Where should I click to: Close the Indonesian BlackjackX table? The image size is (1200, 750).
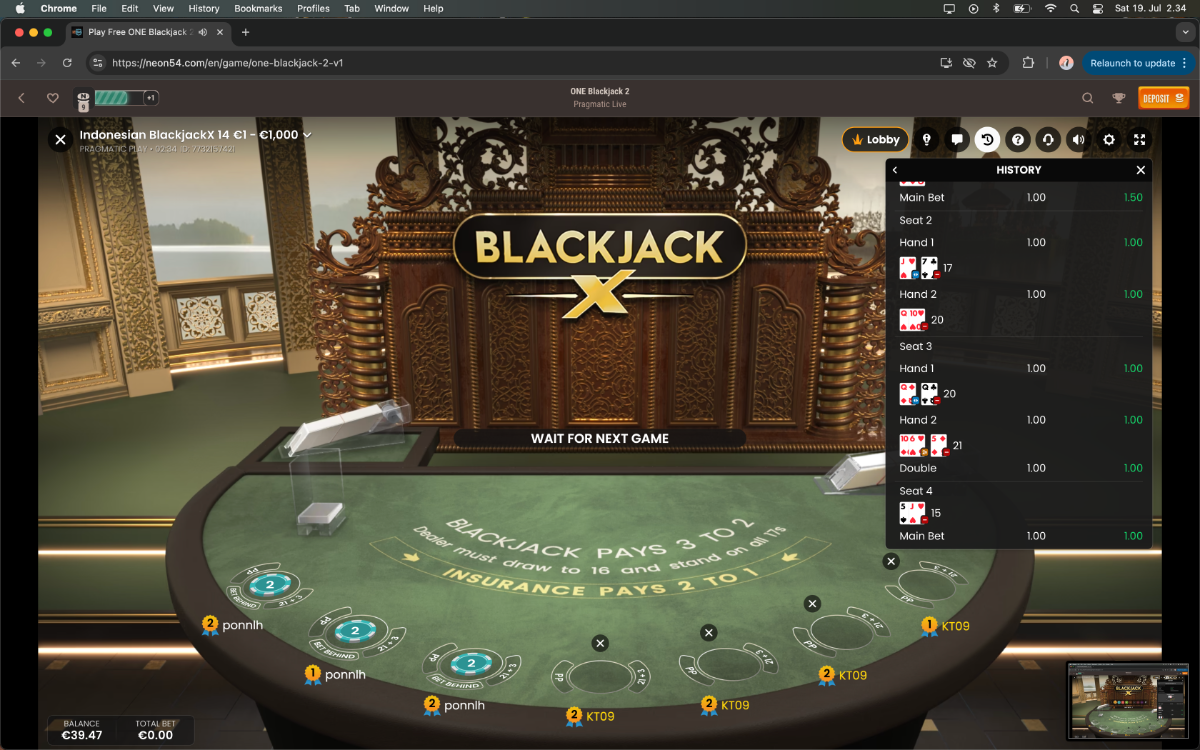click(x=60, y=140)
